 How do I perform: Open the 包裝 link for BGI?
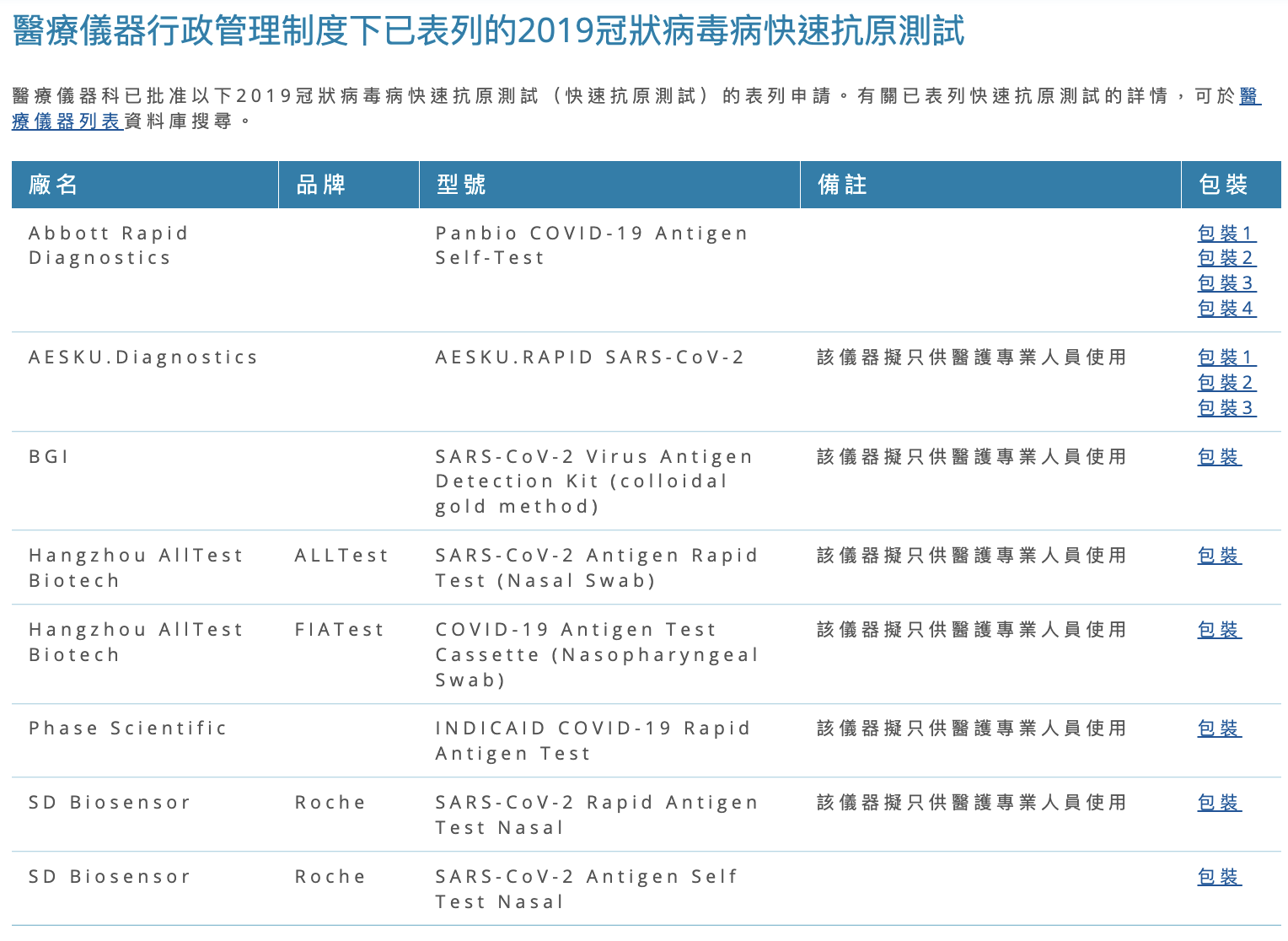pos(1219,457)
